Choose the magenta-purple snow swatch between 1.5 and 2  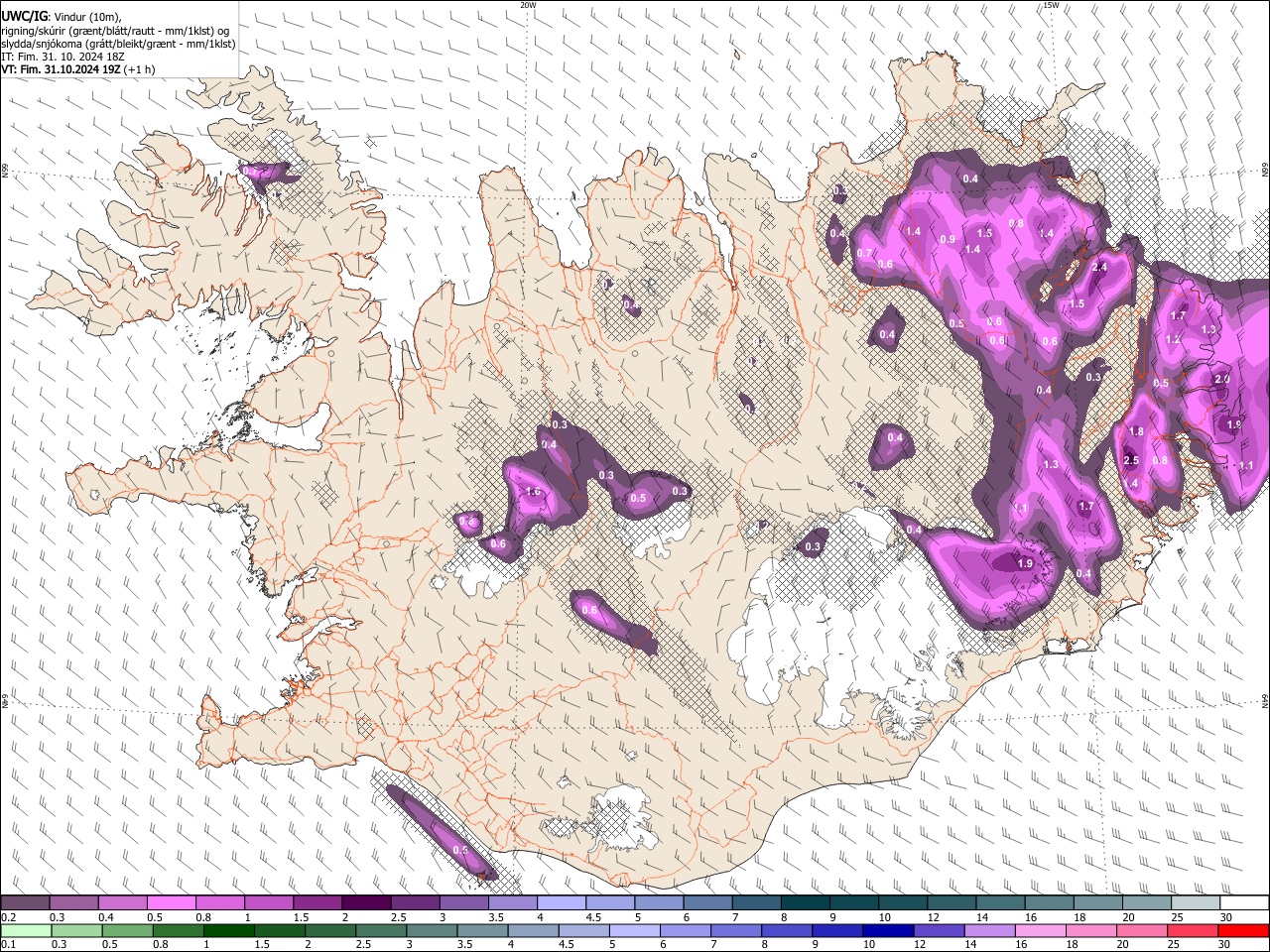[x=317, y=903]
